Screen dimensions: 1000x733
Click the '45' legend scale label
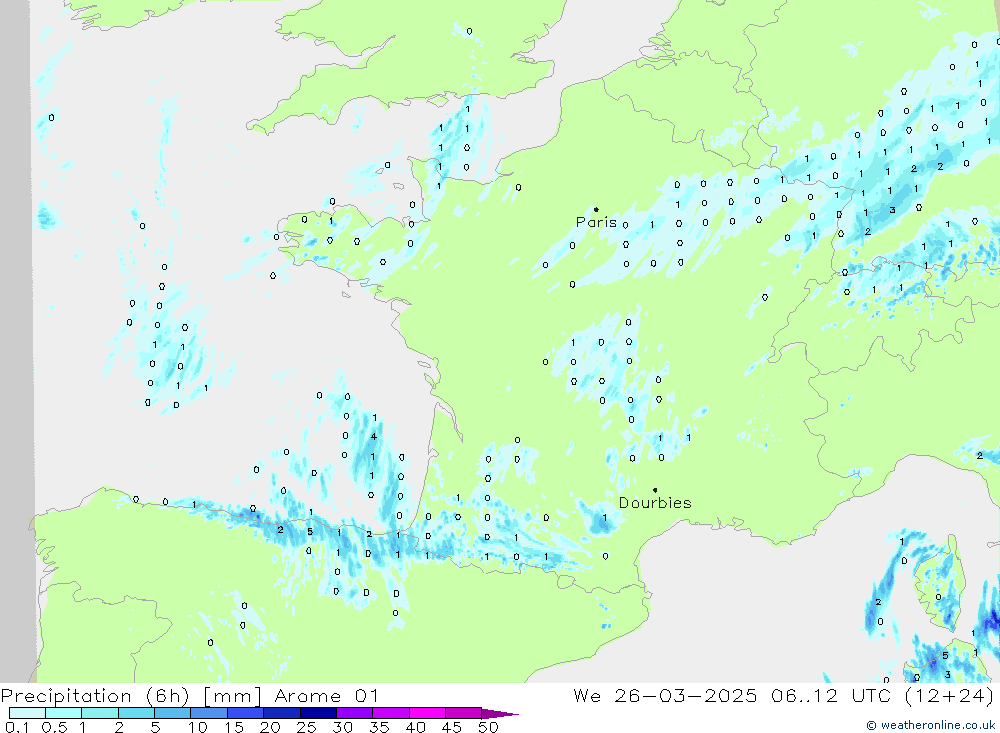click(452, 727)
